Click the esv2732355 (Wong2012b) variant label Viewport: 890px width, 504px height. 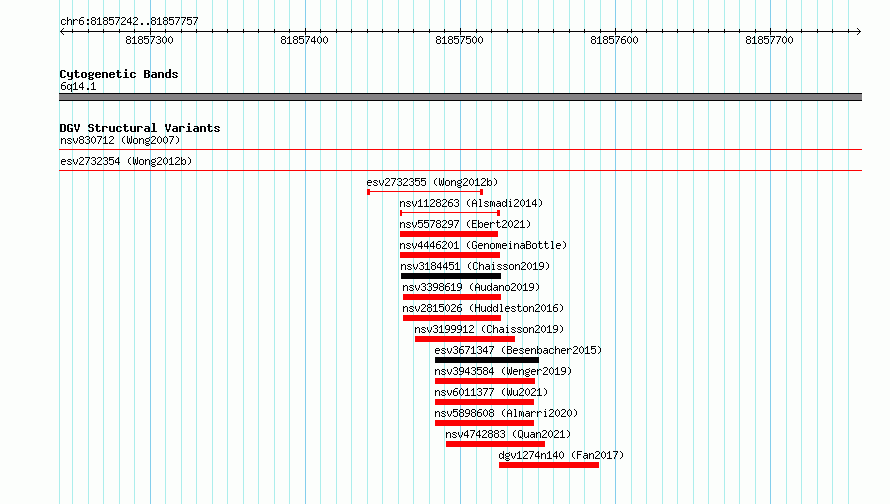pos(432,182)
